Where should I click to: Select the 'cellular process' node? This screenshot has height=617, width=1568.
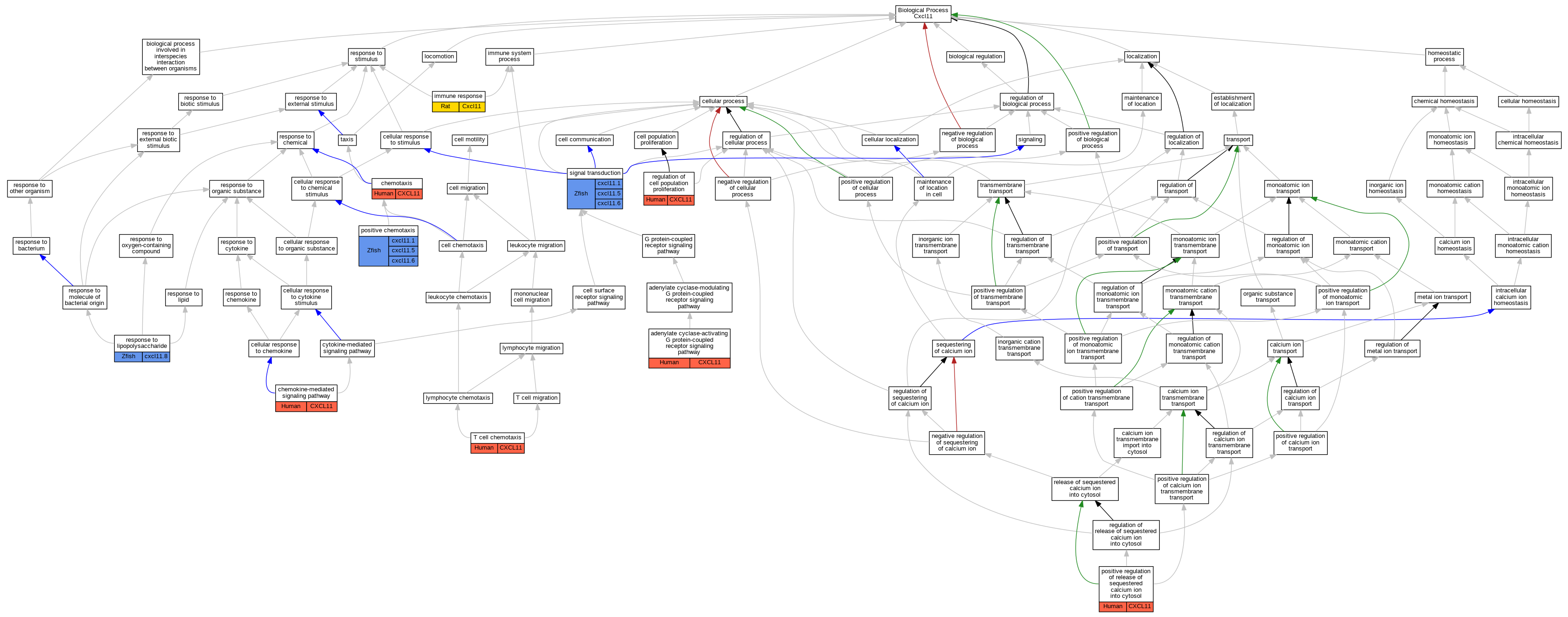click(x=723, y=101)
